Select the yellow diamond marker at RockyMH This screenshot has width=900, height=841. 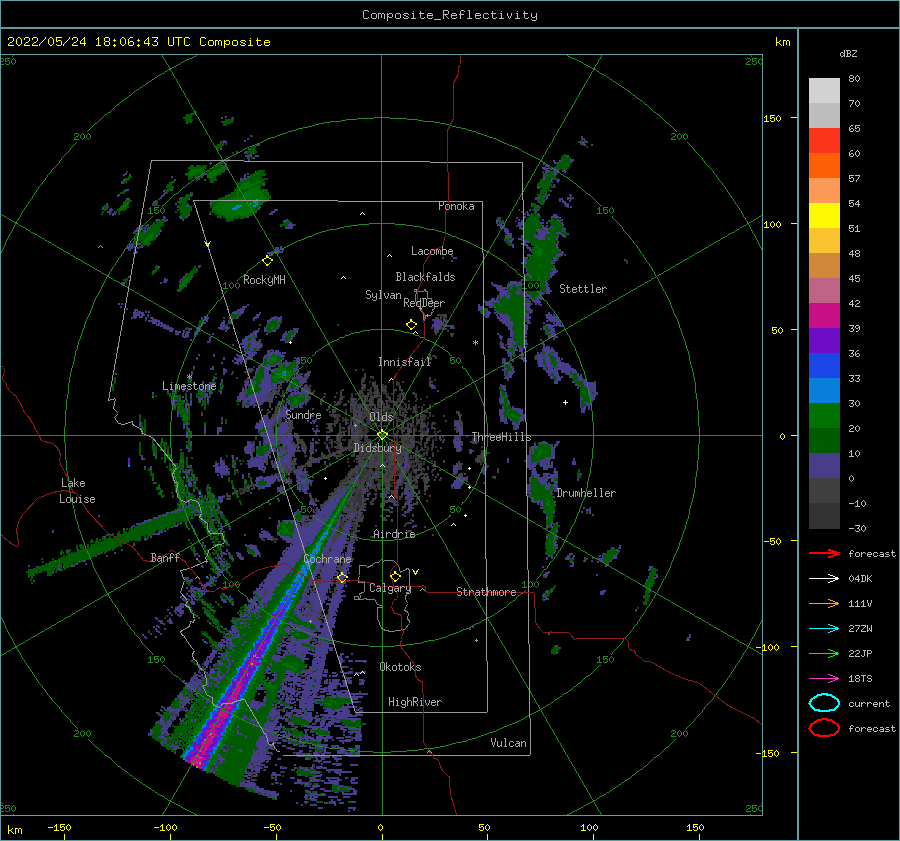tap(267, 261)
